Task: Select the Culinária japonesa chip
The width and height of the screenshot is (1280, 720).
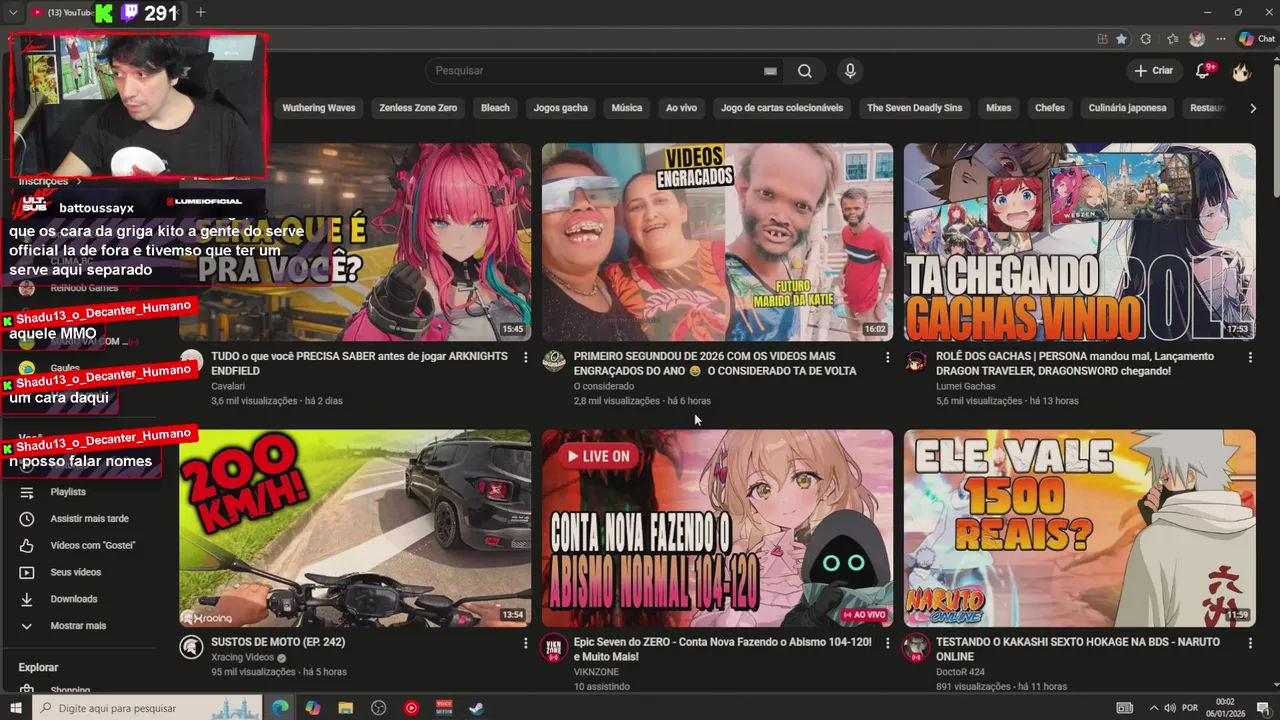Action: [x=1127, y=108]
